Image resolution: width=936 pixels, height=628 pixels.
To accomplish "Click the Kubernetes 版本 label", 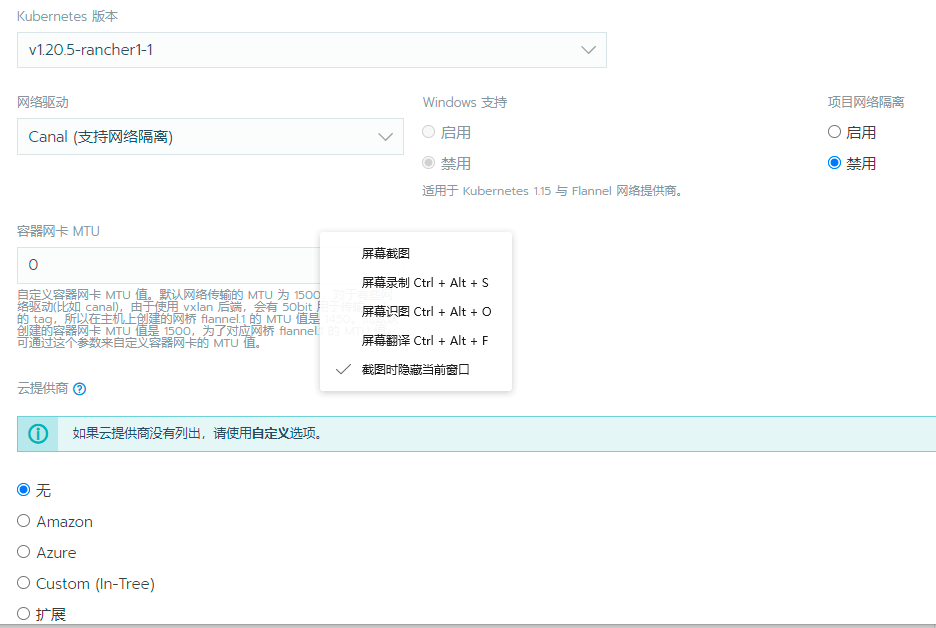I will (x=67, y=16).
